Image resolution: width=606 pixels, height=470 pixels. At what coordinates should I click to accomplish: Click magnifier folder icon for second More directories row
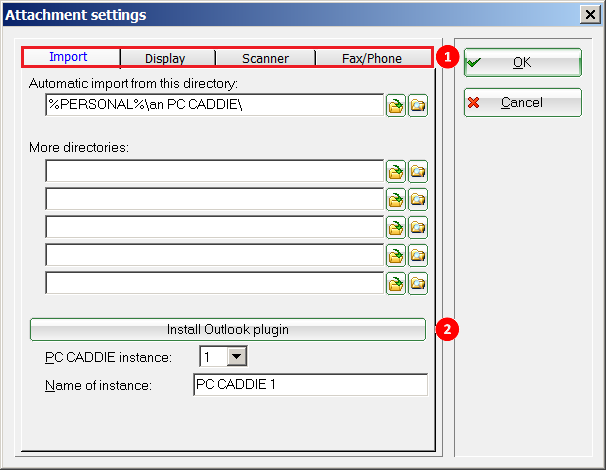[x=418, y=199]
